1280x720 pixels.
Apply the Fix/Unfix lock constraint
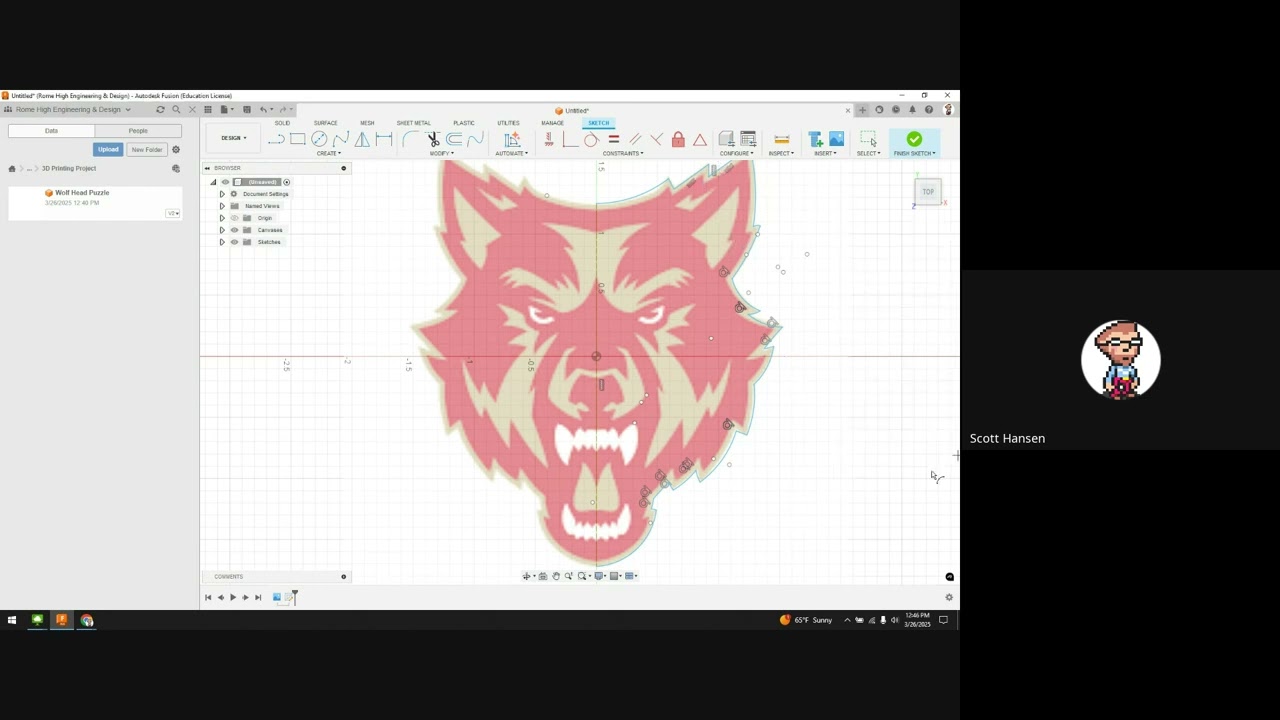point(678,140)
